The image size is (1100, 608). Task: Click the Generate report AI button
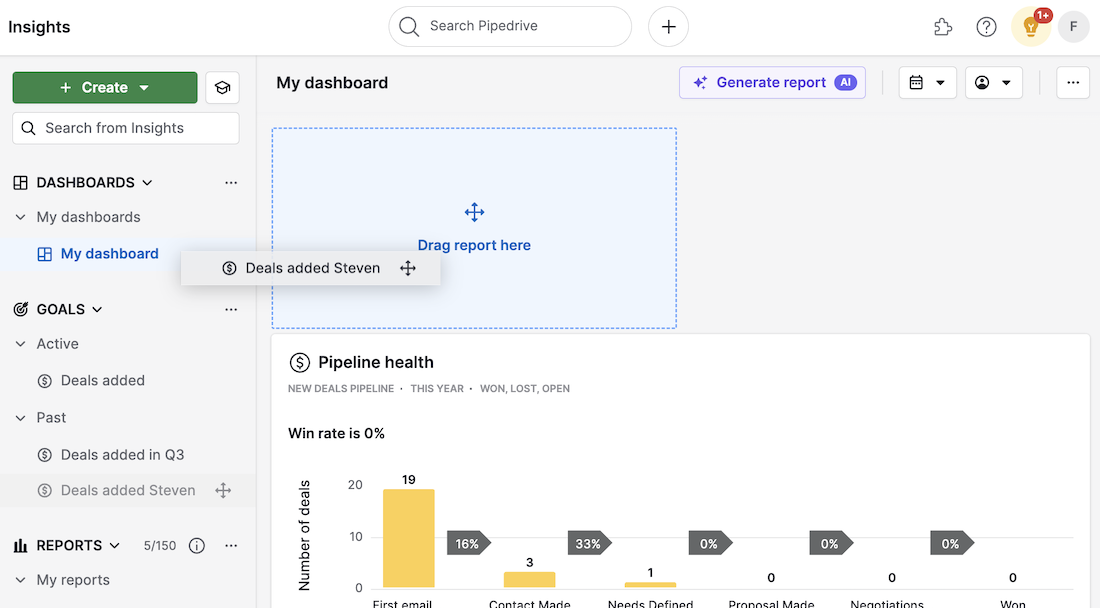pyautogui.click(x=772, y=83)
